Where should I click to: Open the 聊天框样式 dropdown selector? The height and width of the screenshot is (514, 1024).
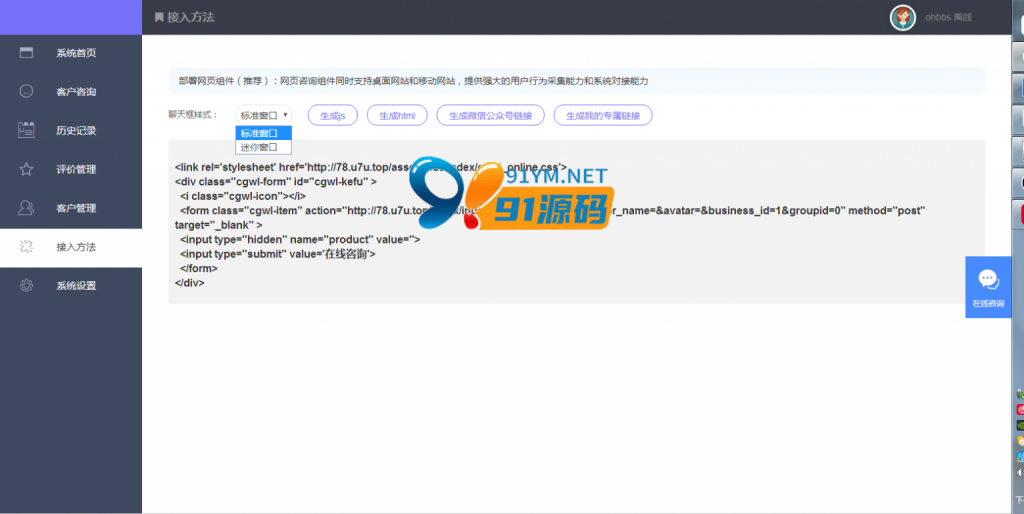pyautogui.click(x=264, y=116)
